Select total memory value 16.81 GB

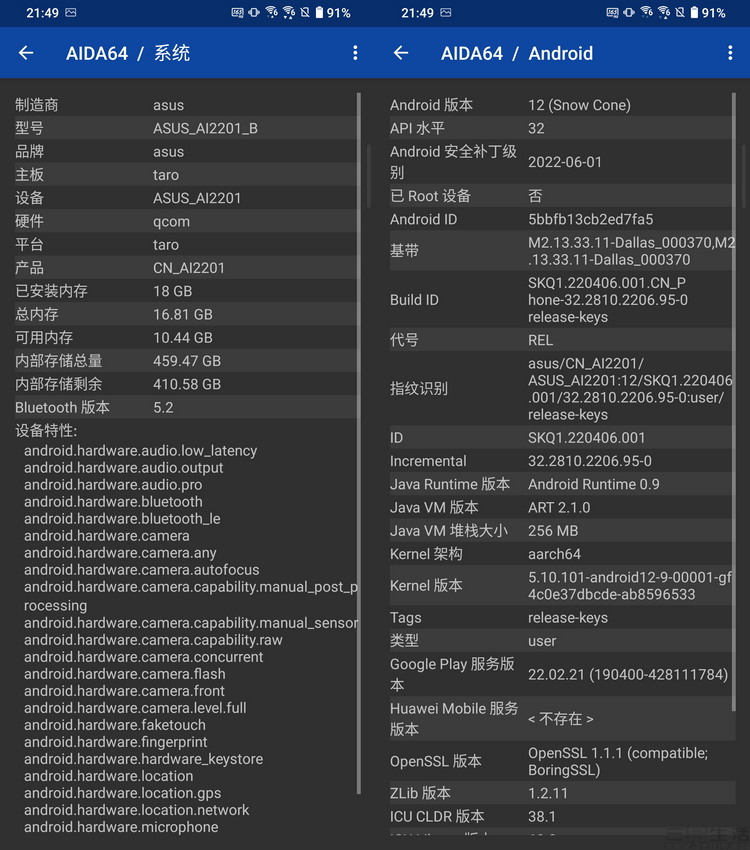point(183,314)
